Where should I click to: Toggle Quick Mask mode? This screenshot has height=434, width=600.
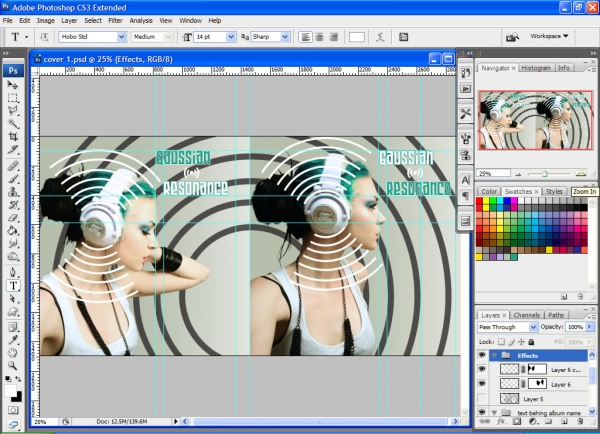(x=13, y=410)
